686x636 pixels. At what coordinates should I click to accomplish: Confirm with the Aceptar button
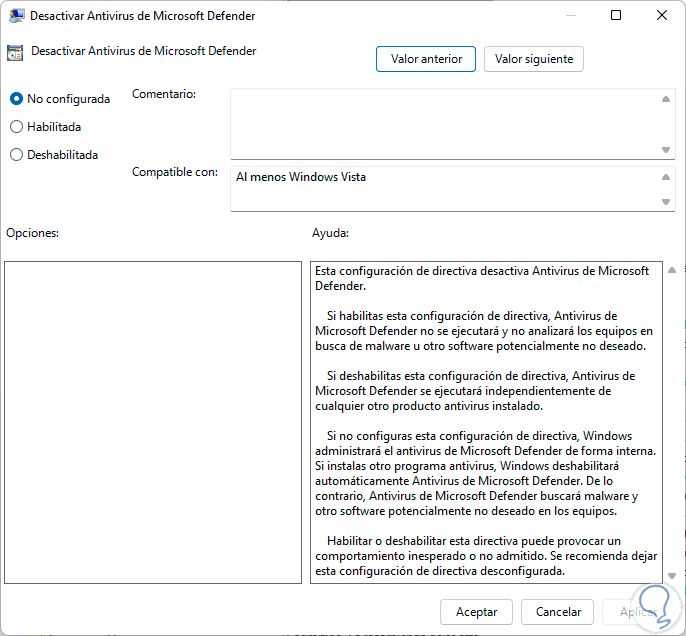coord(476,612)
